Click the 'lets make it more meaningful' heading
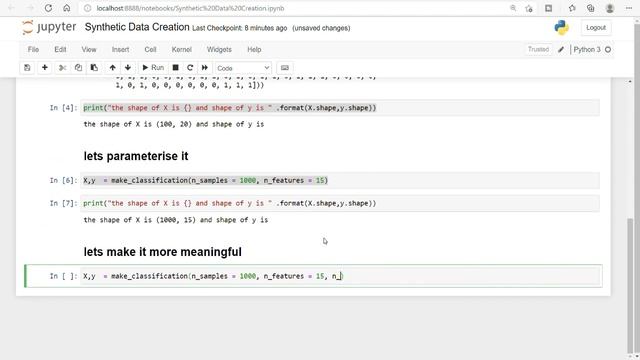The width and height of the screenshot is (640, 360). (162, 252)
